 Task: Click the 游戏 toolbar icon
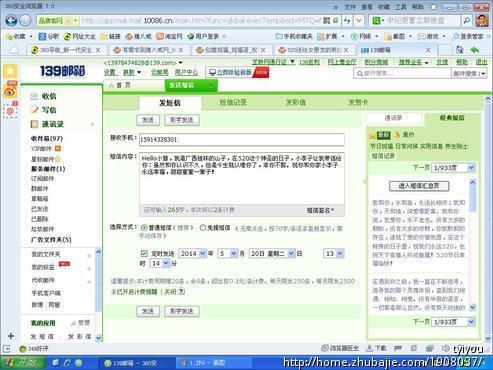422,36
